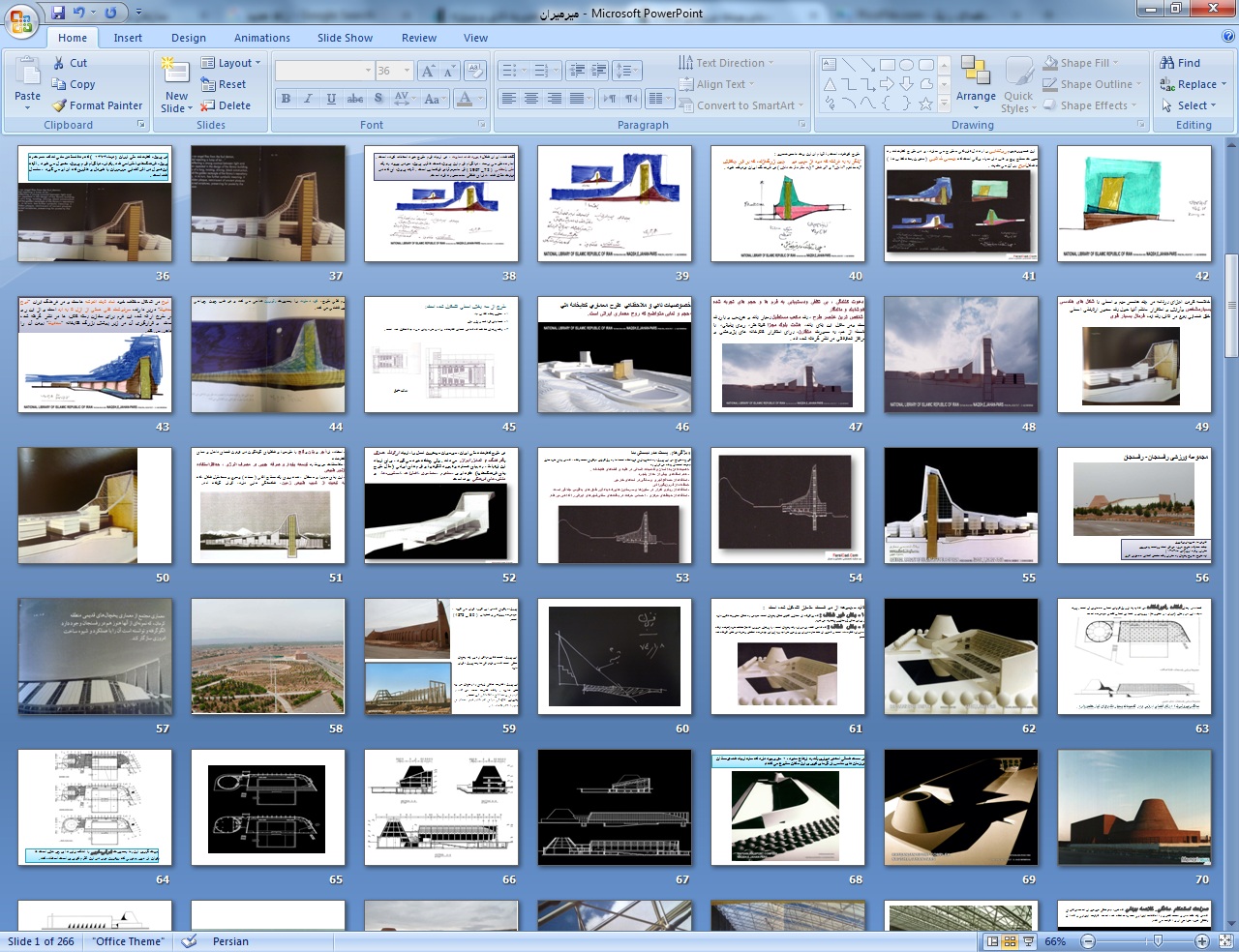Click into the font name box
This screenshot has height=952, width=1239.
(x=323, y=71)
